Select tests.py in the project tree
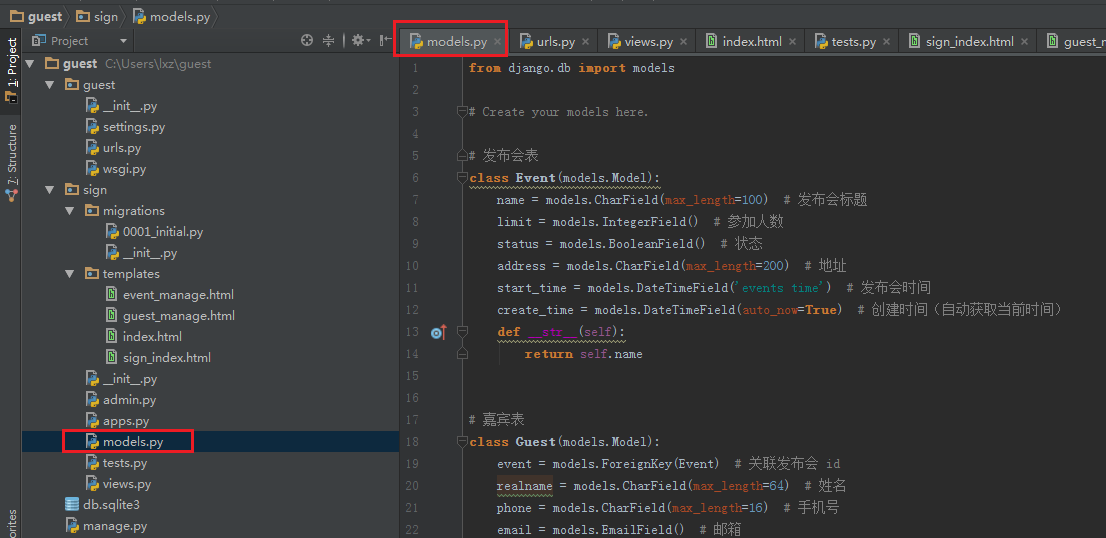Viewport: 1106px width, 538px height. tap(126, 463)
